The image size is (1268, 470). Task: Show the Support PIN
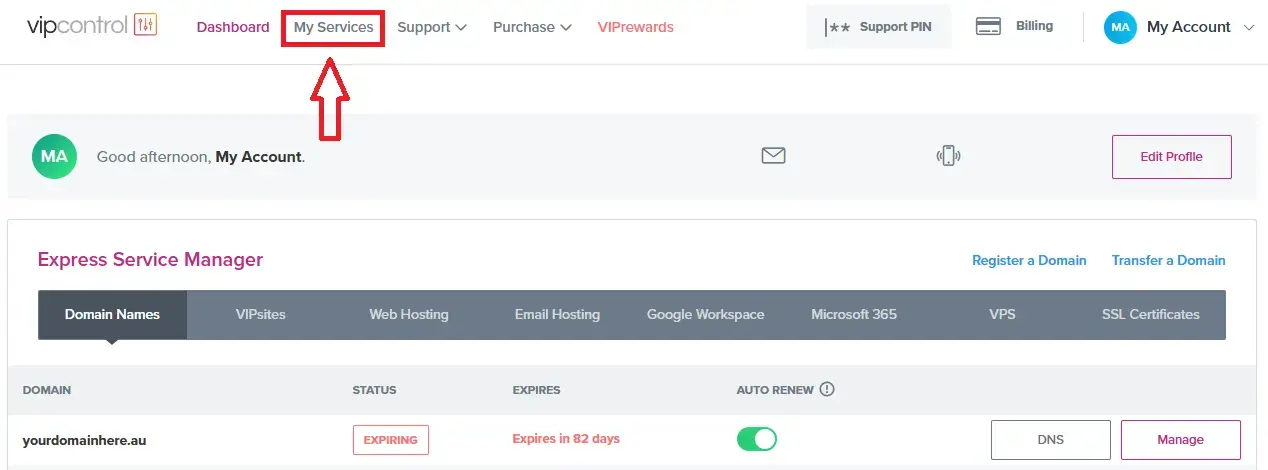tap(878, 27)
